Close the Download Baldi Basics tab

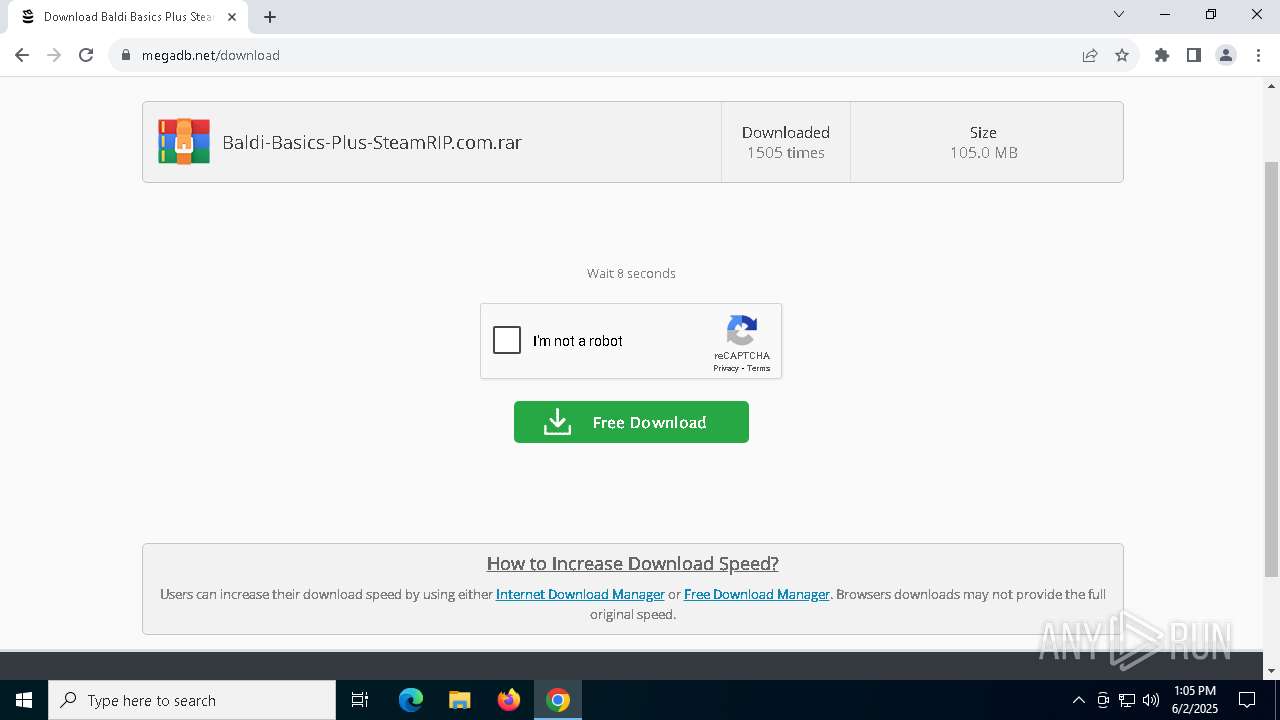tap(232, 17)
